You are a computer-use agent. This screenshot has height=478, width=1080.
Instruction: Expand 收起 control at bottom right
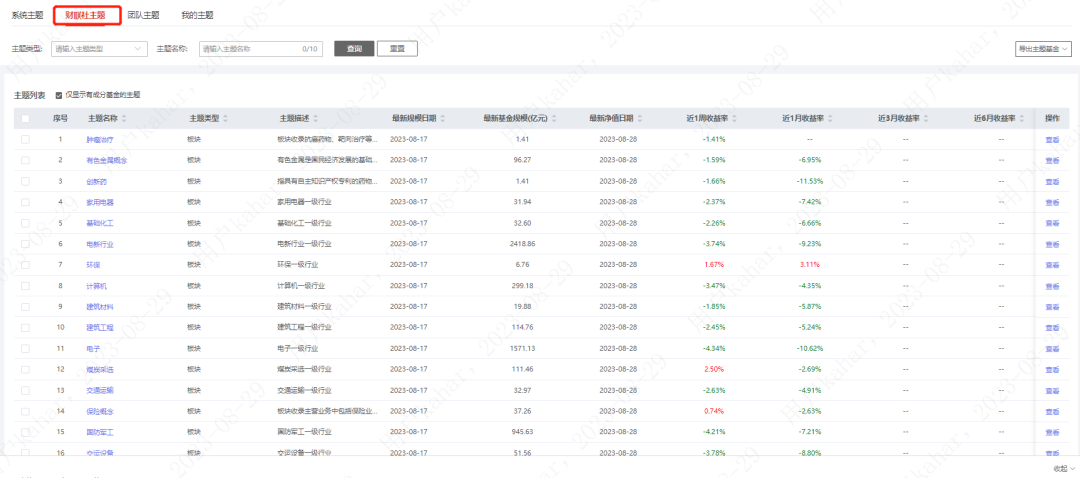pos(1063,468)
